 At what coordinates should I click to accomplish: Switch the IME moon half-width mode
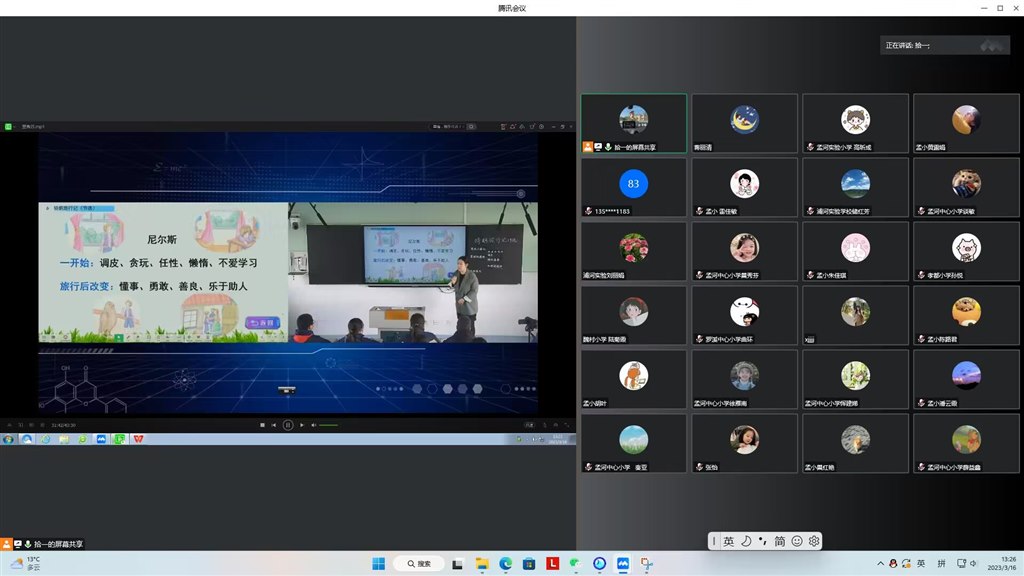pyautogui.click(x=746, y=541)
